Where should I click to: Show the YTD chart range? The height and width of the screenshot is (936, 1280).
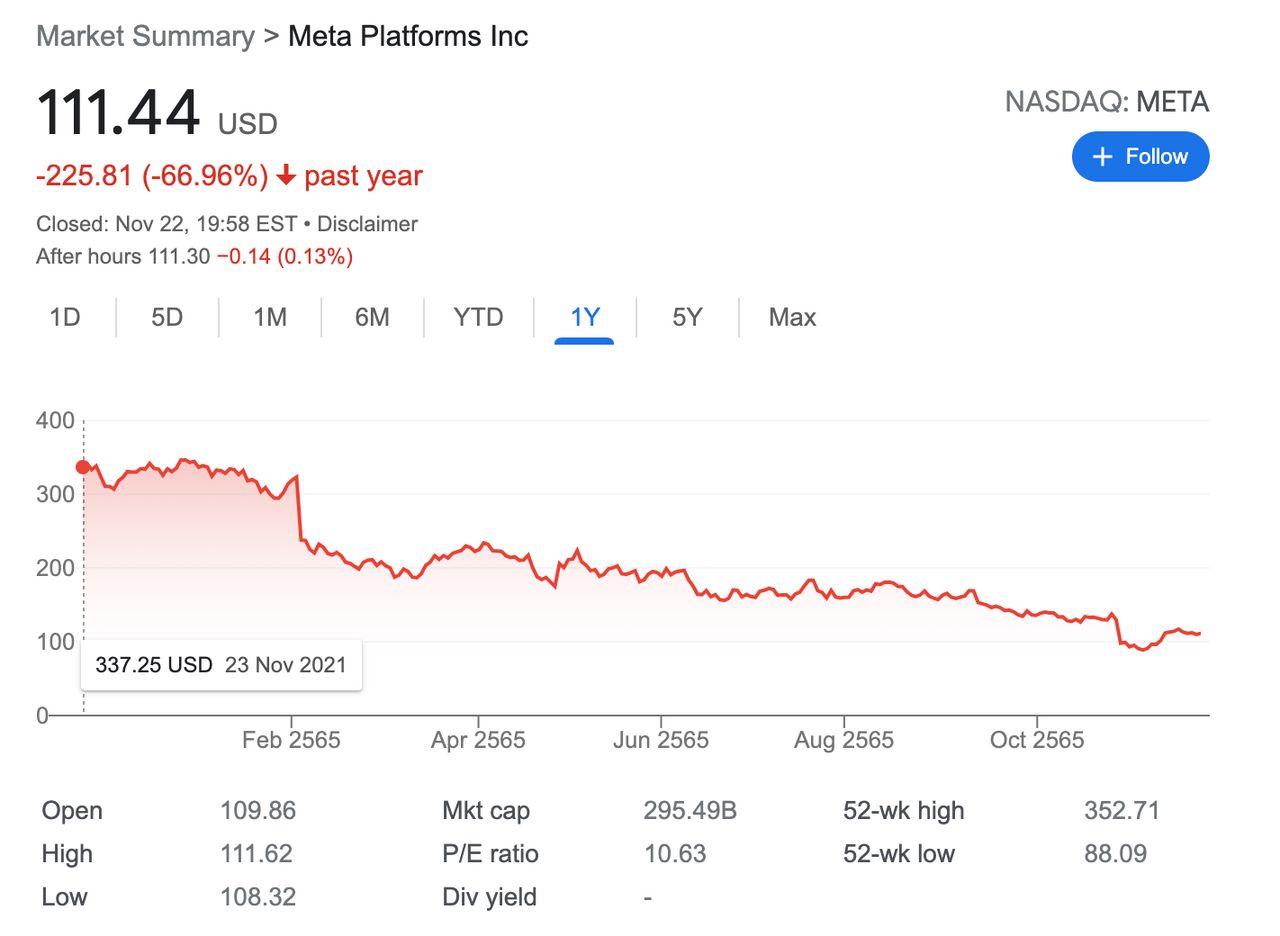pos(478,318)
